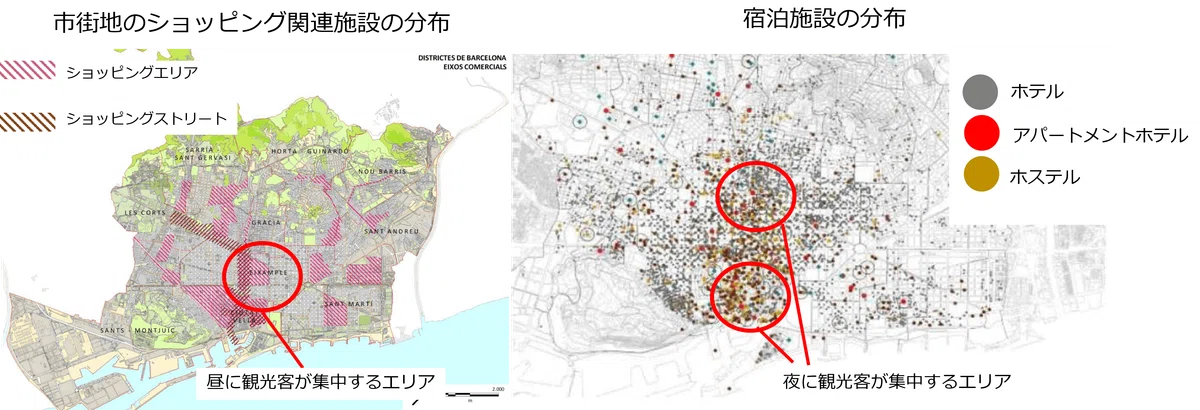This screenshot has height=410, width=1200.
Task: Click the caption 夜に観光客が集中するエリア
Action: tap(897, 380)
